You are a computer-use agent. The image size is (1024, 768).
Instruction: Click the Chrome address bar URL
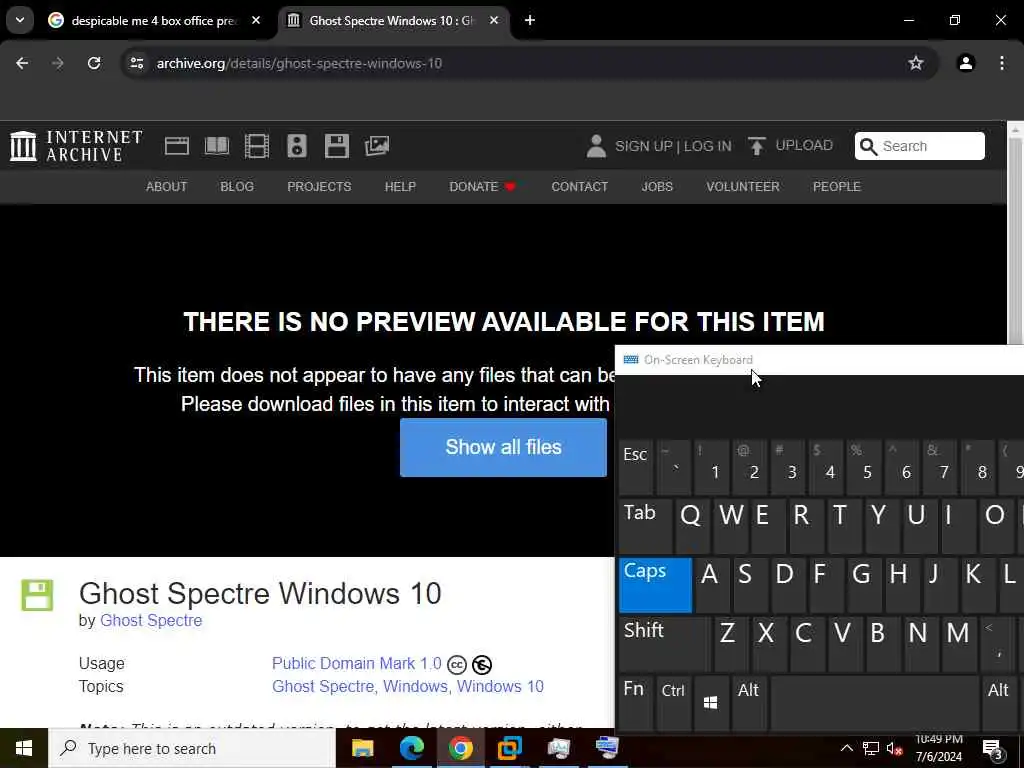[x=299, y=63]
